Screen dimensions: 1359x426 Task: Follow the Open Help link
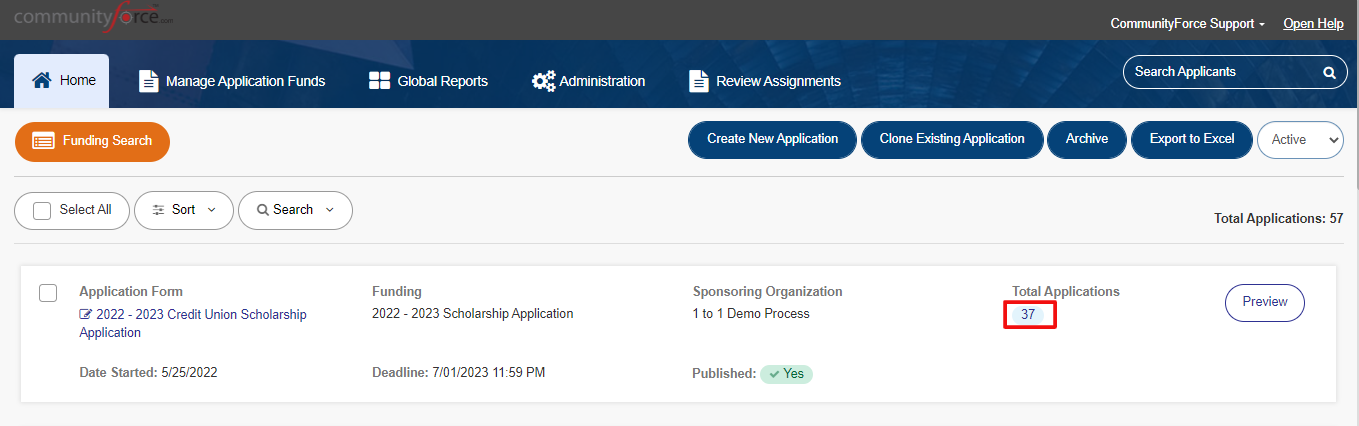pyautogui.click(x=1313, y=23)
